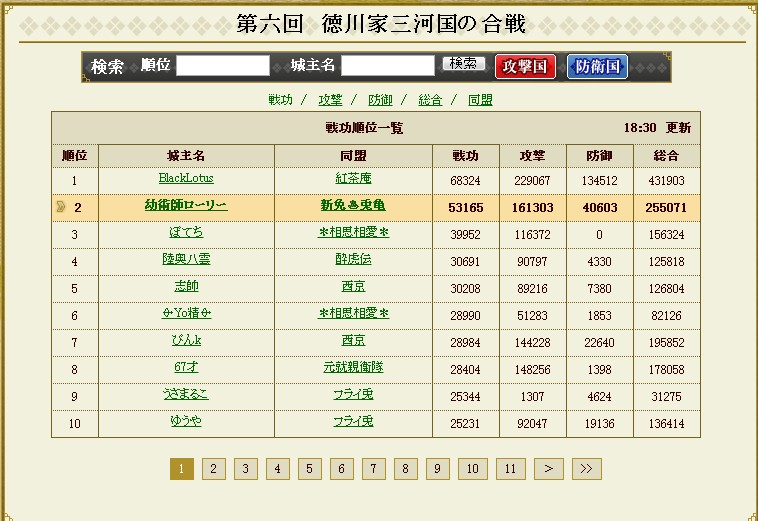Open the Yo精 player link
The width and height of the screenshot is (758, 521).
click(186, 313)
